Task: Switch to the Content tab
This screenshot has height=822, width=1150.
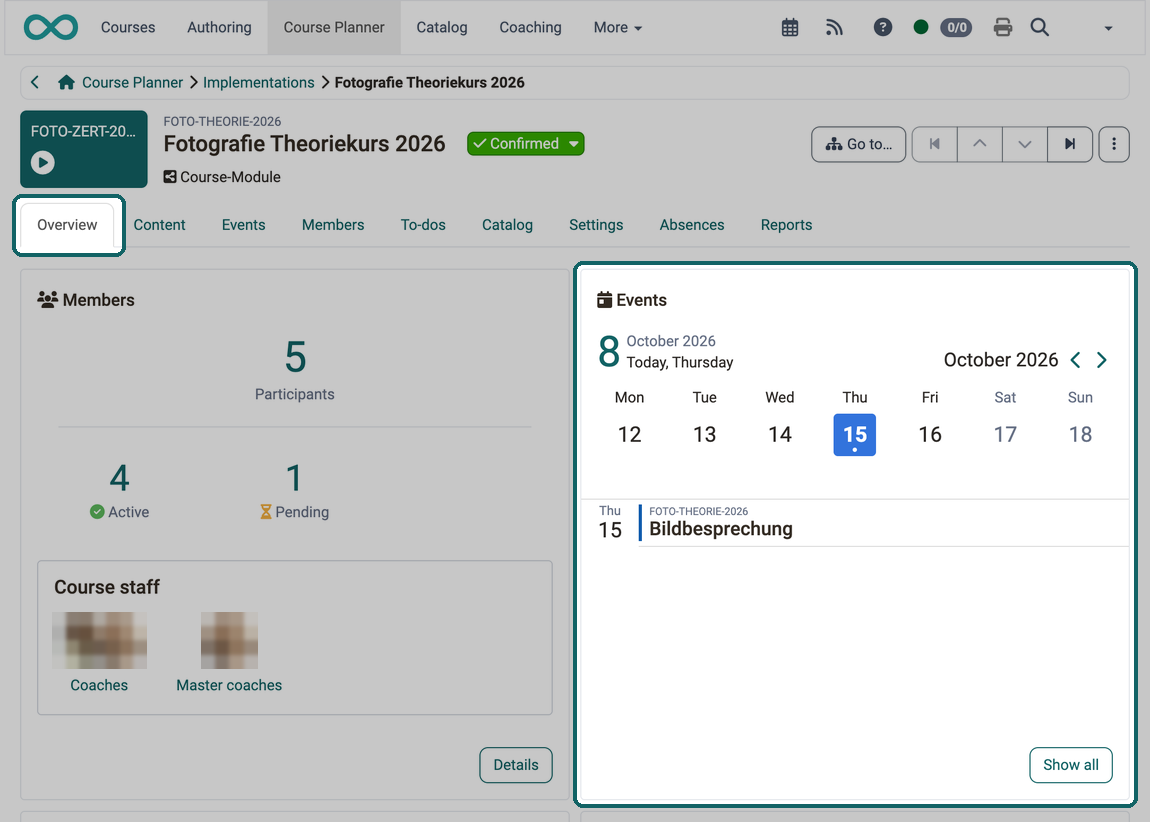Action: (x=159, y=225)
